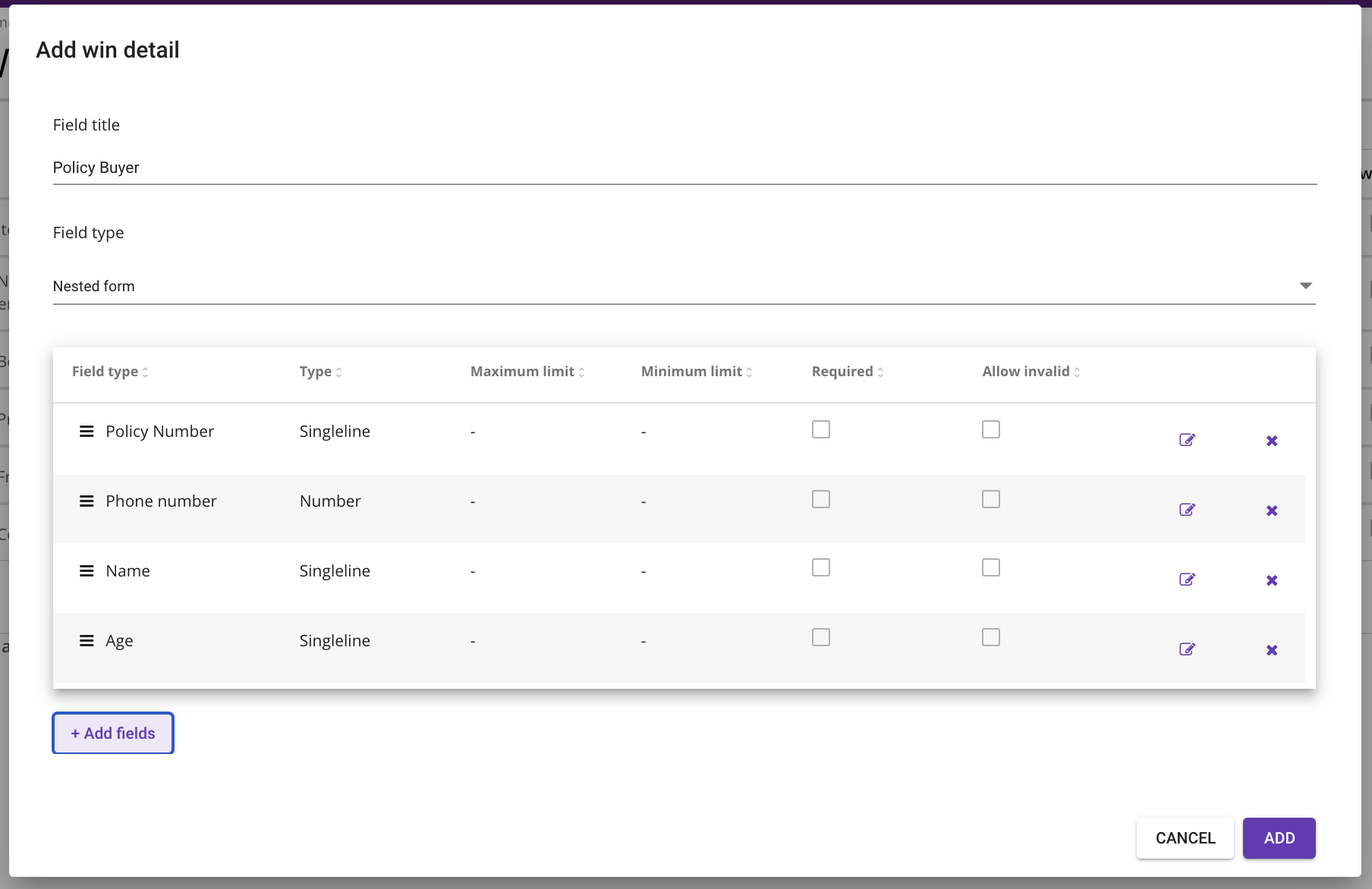
Task: Delete the Policy Number row
Action: [1272, 441]
